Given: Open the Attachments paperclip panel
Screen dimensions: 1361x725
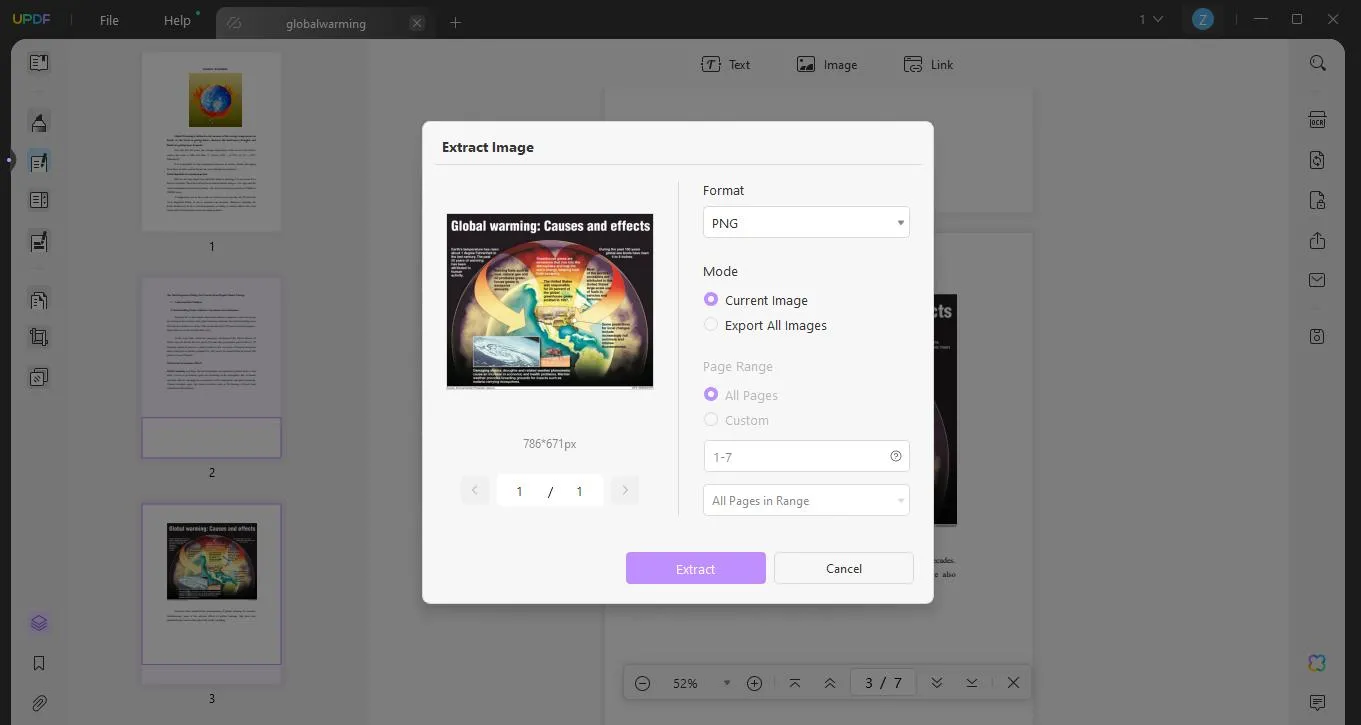Looking at the screenshot, I should pyautogui.click(x=39, y=703).
